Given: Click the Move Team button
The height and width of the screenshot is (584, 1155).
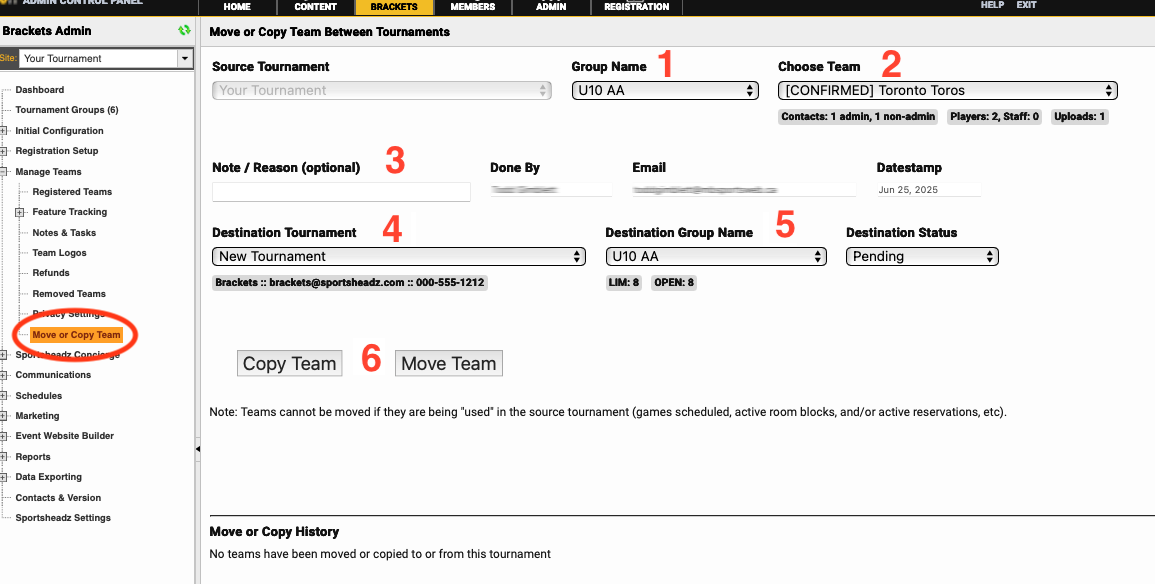Looking at the screenshot, I should [x=449, y=363].
